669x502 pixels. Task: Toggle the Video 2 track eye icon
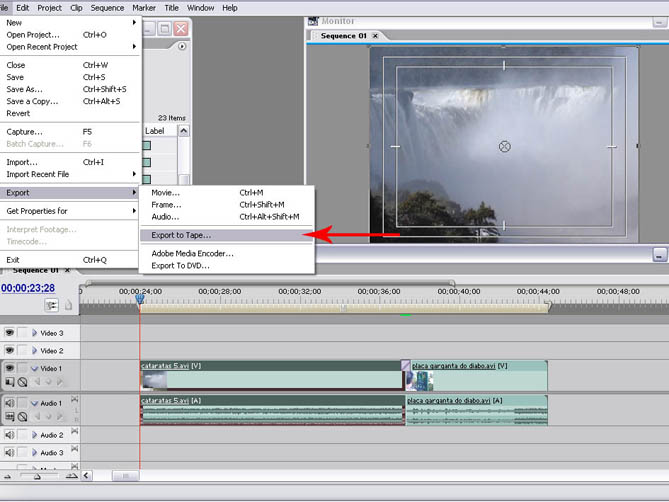tap(9, 351)
